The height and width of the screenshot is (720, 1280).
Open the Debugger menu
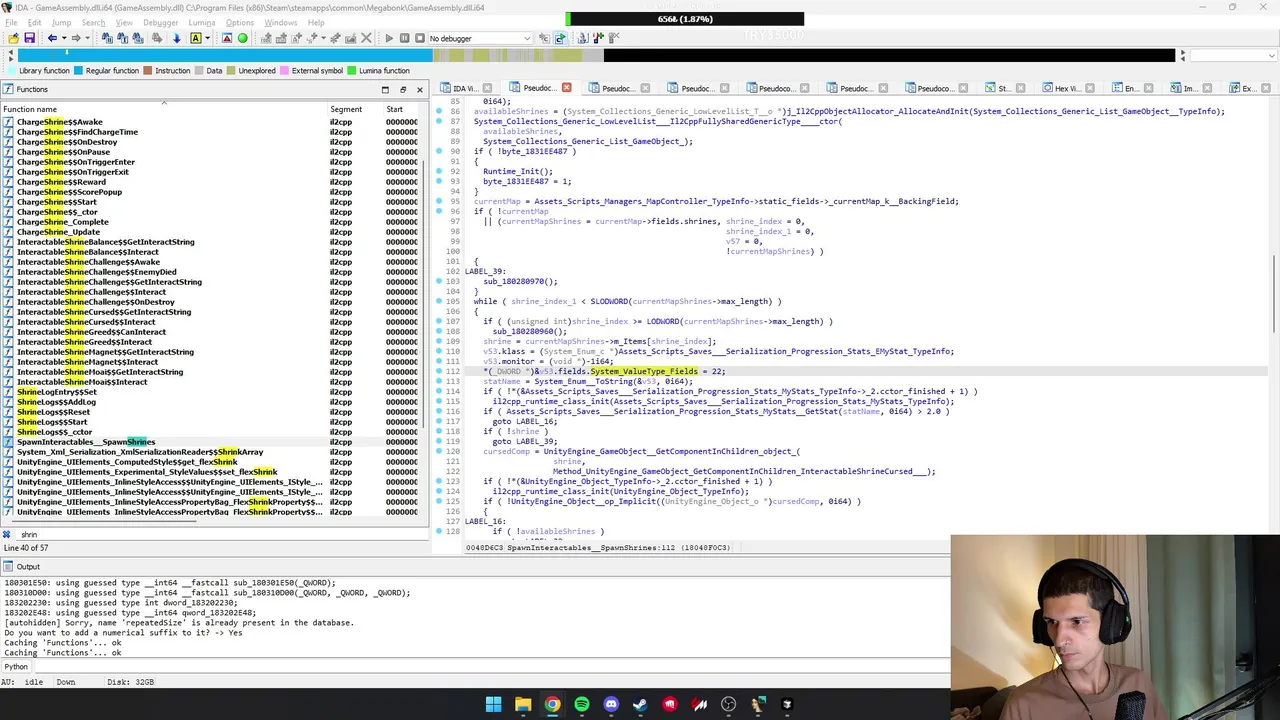[x=160, y=22]
